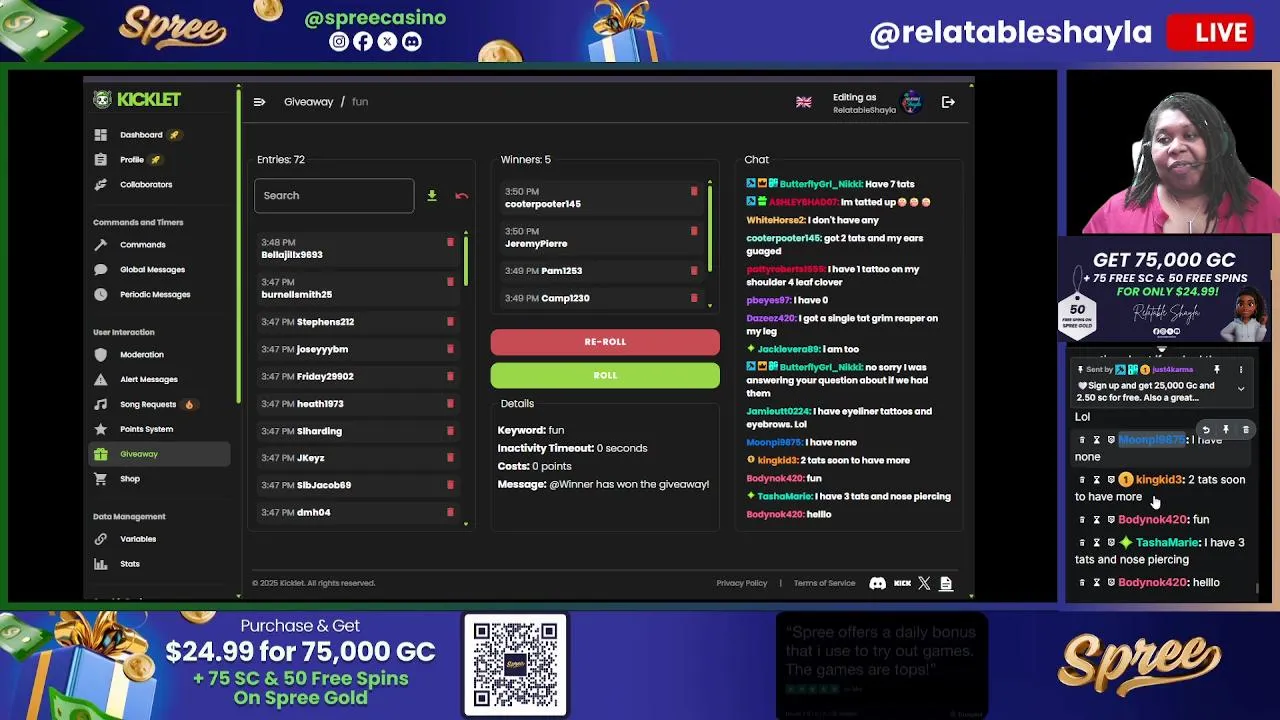Click the red RE-ROLL button

point(605,342)
